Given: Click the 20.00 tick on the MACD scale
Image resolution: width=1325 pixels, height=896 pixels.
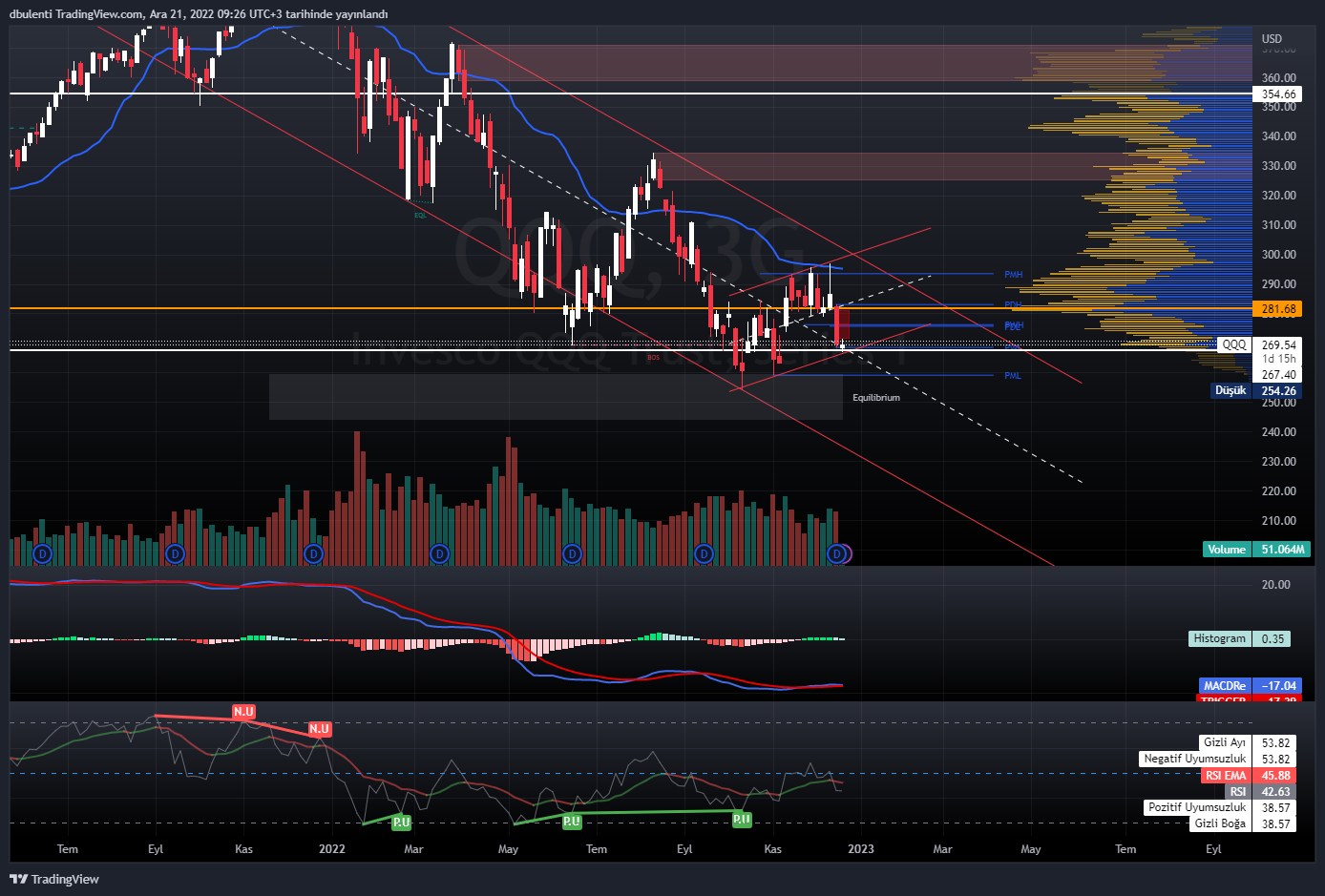Looking at the screenshot, I should (x=1276, y=585).
